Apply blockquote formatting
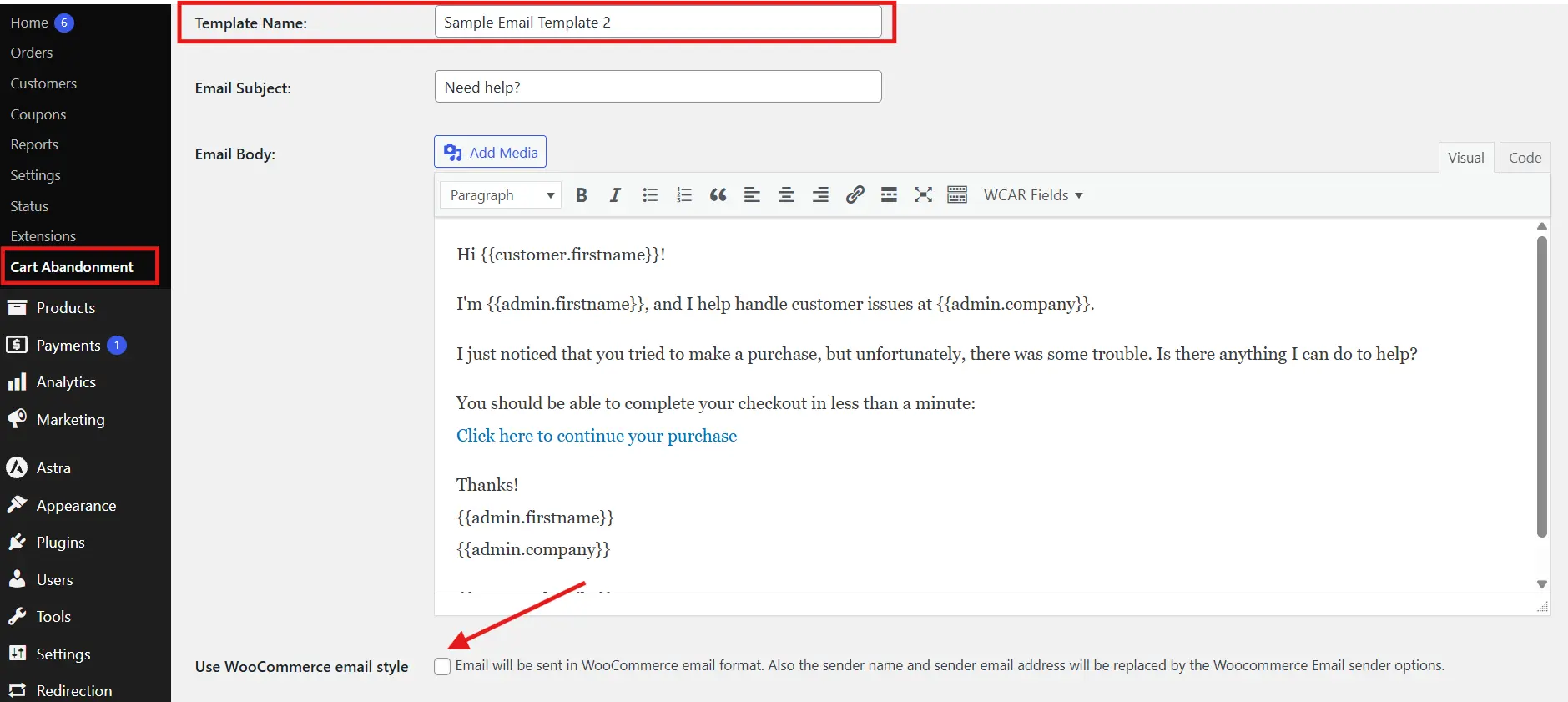 pyautogui.click(x=718, y=195)
